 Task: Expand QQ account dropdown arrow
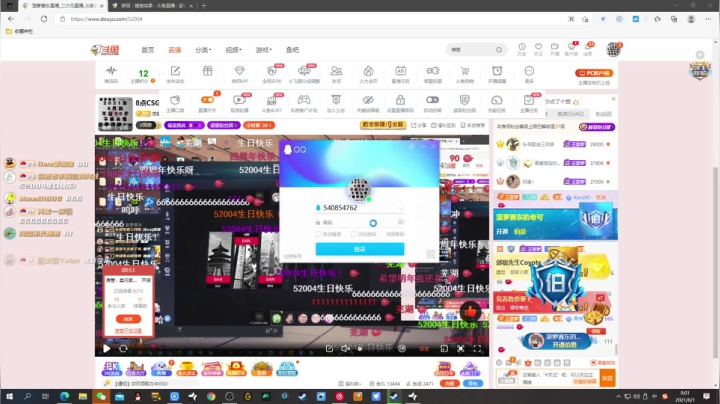point(401,208)
